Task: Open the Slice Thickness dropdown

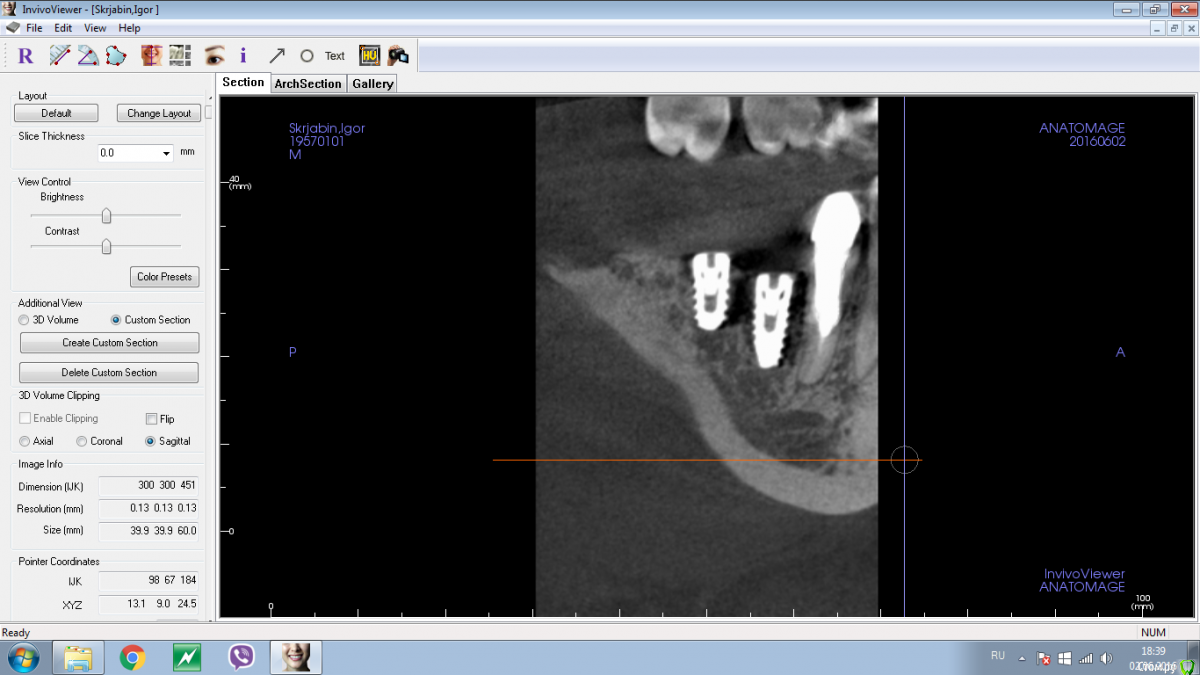Action: click(165, 153)
